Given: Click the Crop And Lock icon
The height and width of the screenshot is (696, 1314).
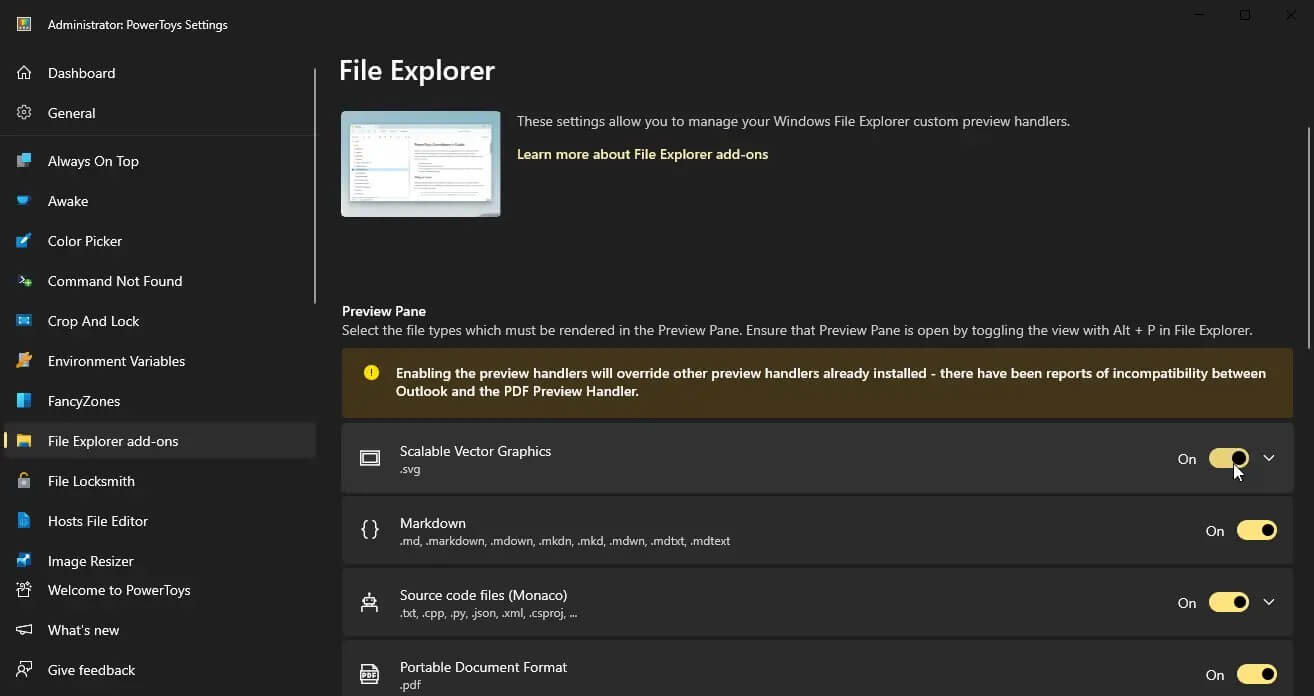Looking at the screenshot, I should pyautogui.click(x=24, y=321).
